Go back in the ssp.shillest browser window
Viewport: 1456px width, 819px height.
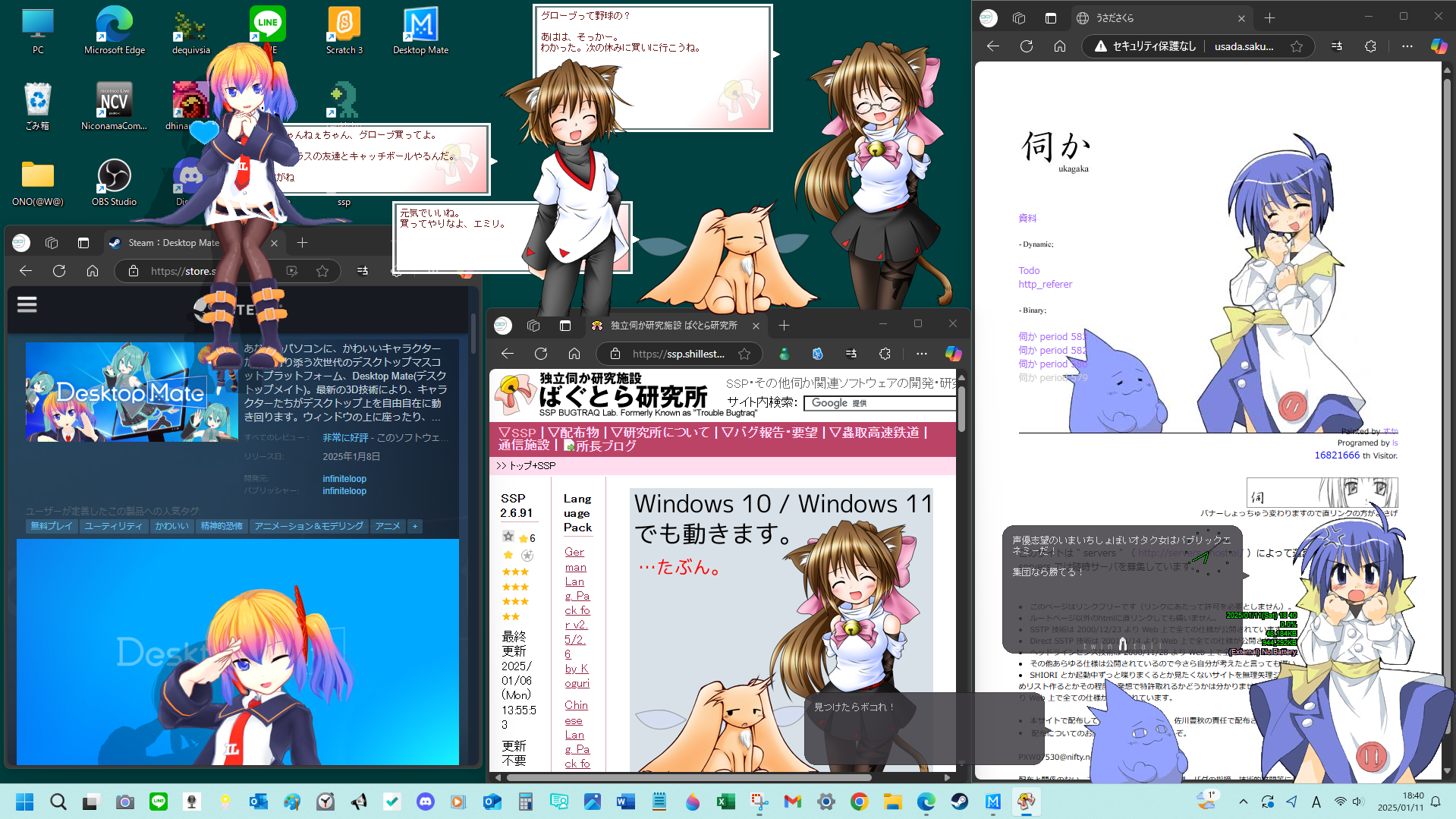508,354
